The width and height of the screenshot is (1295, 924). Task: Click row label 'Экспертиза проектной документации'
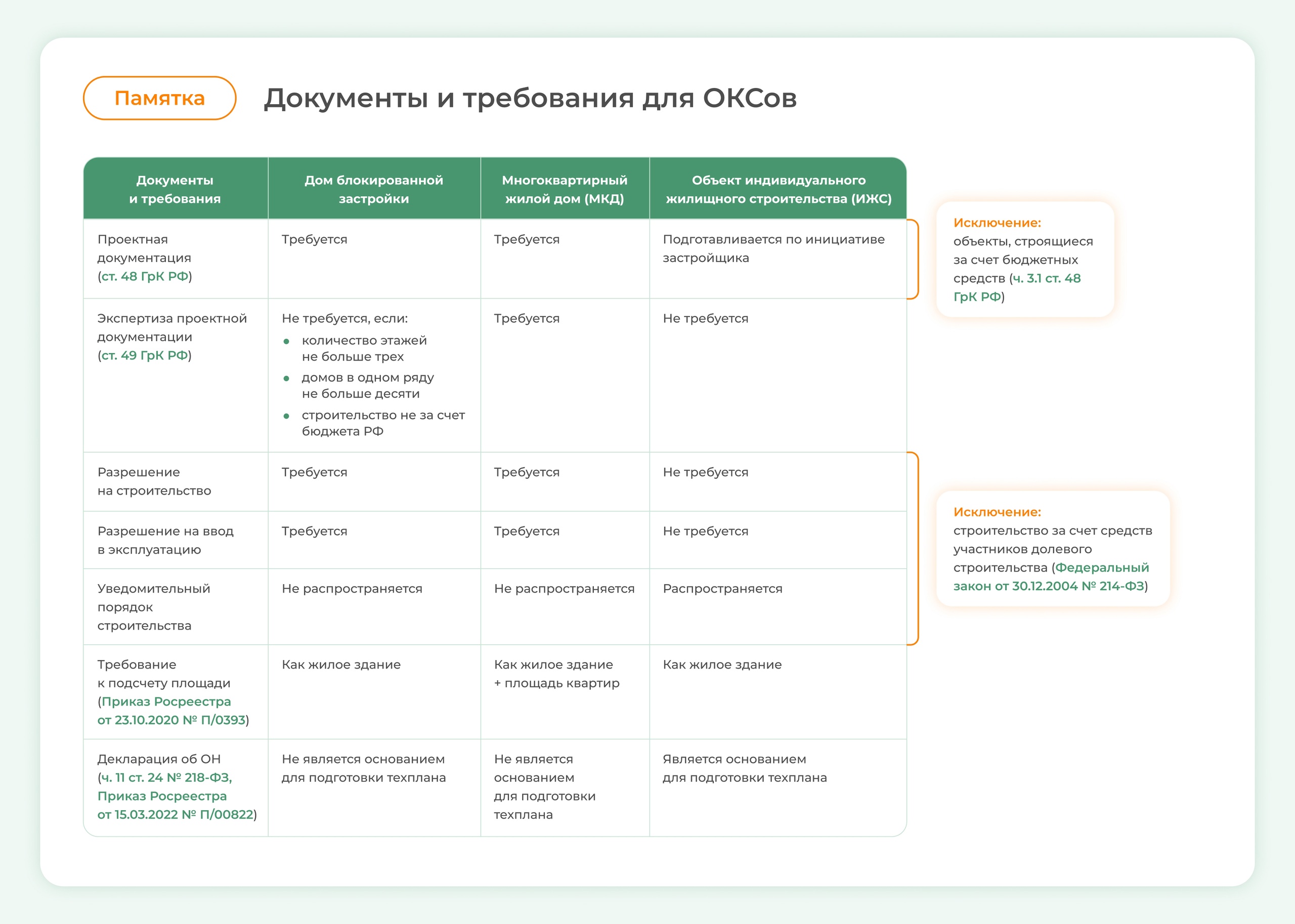172,328
